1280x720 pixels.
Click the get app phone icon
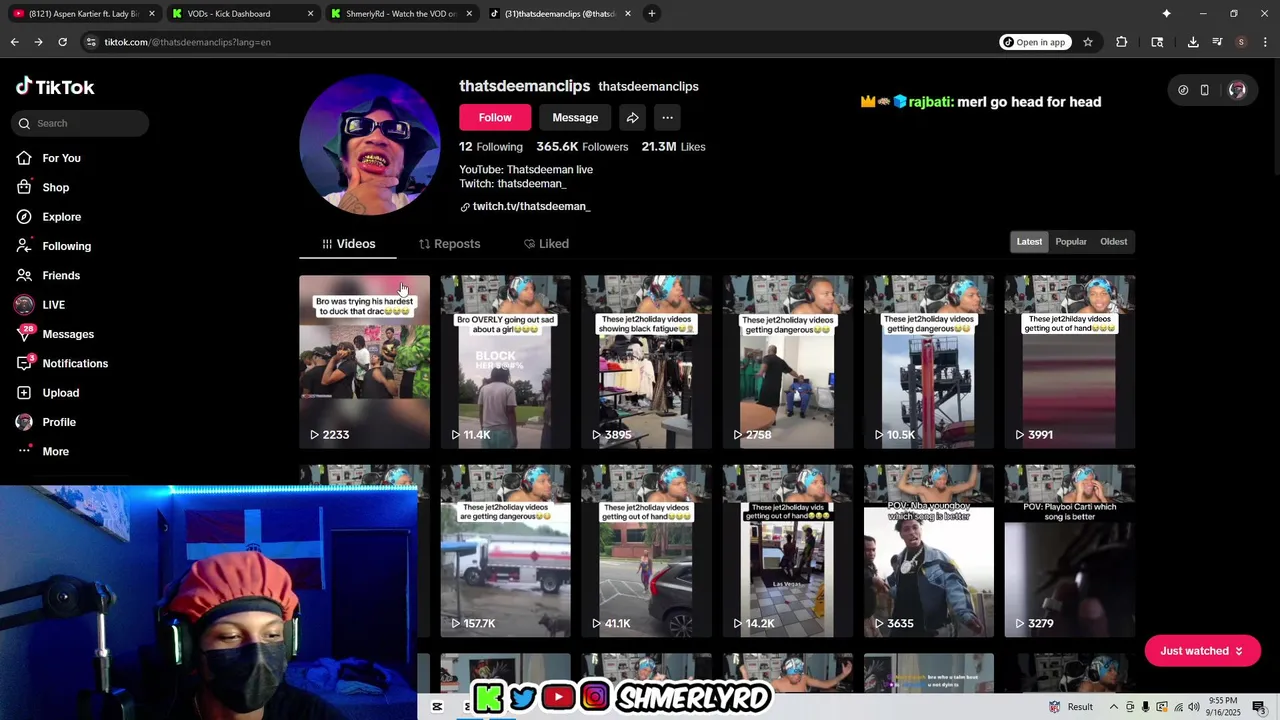pos(1204,90)
